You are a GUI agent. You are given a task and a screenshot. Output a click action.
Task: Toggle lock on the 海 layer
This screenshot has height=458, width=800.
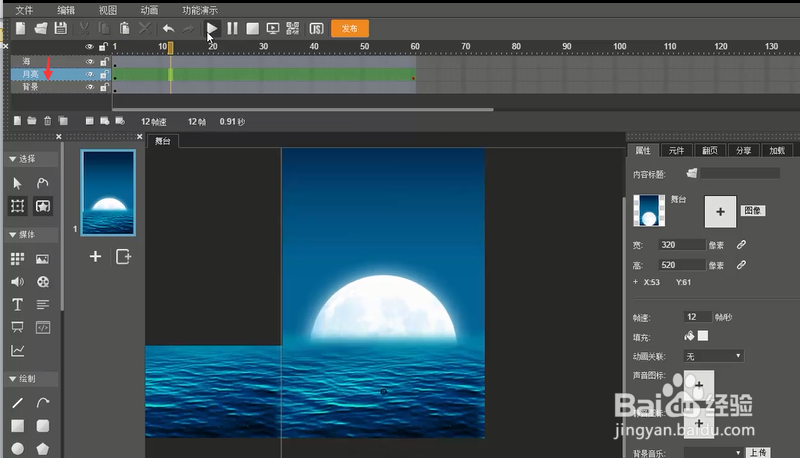[104, 62]
